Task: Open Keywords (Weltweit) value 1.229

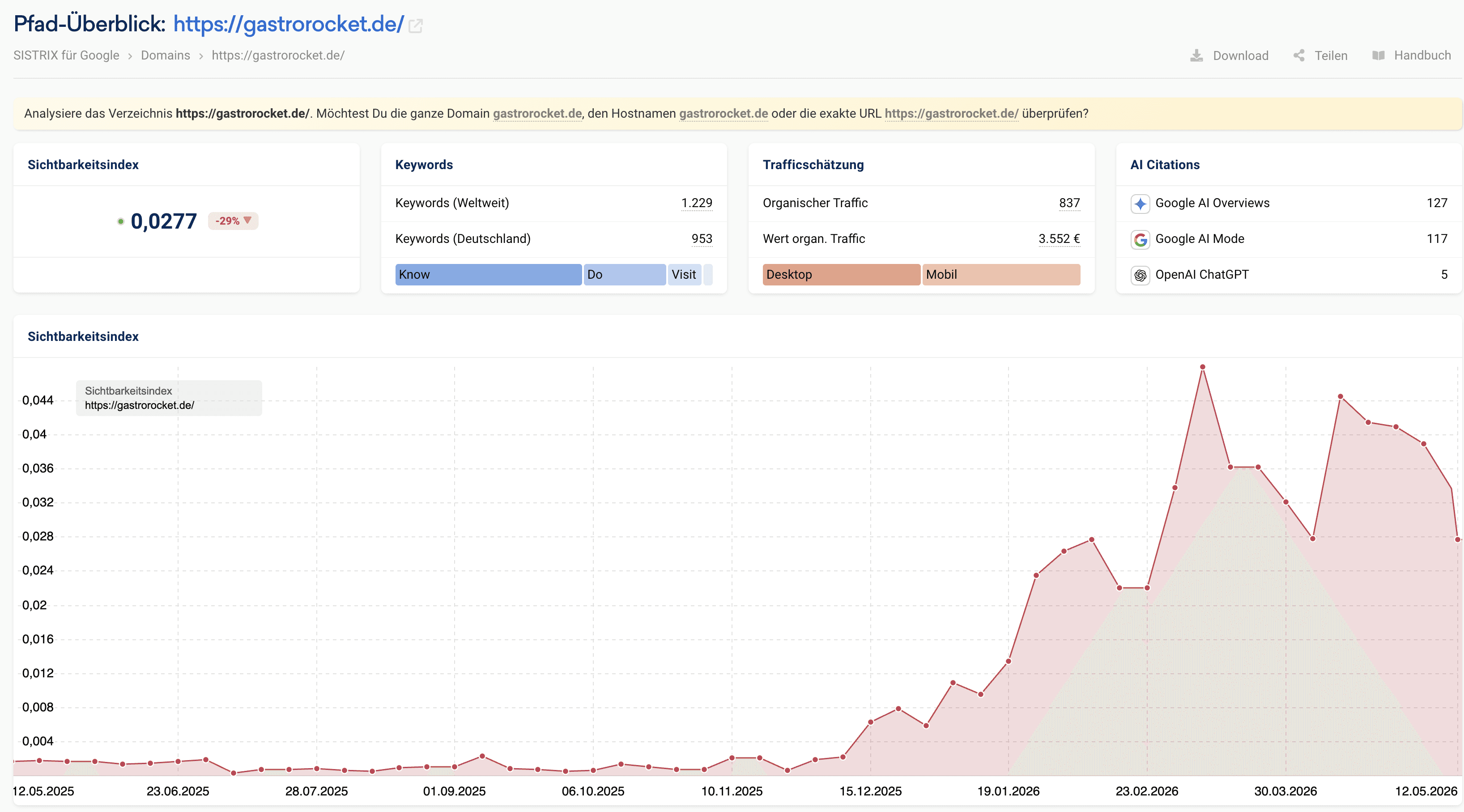Action: [697, 203]
